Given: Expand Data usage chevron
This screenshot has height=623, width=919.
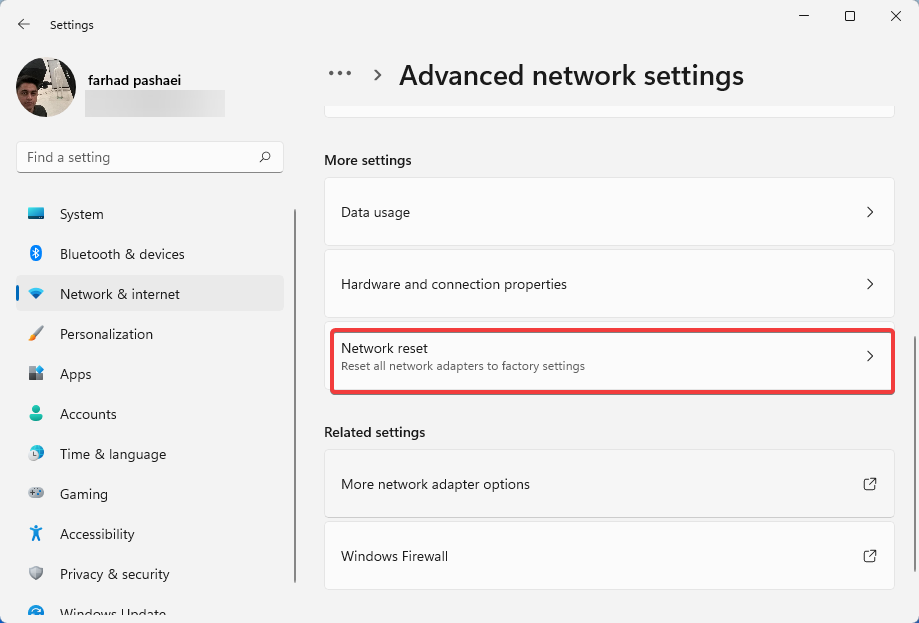Looking at the screenshot, I should [870, 212].
